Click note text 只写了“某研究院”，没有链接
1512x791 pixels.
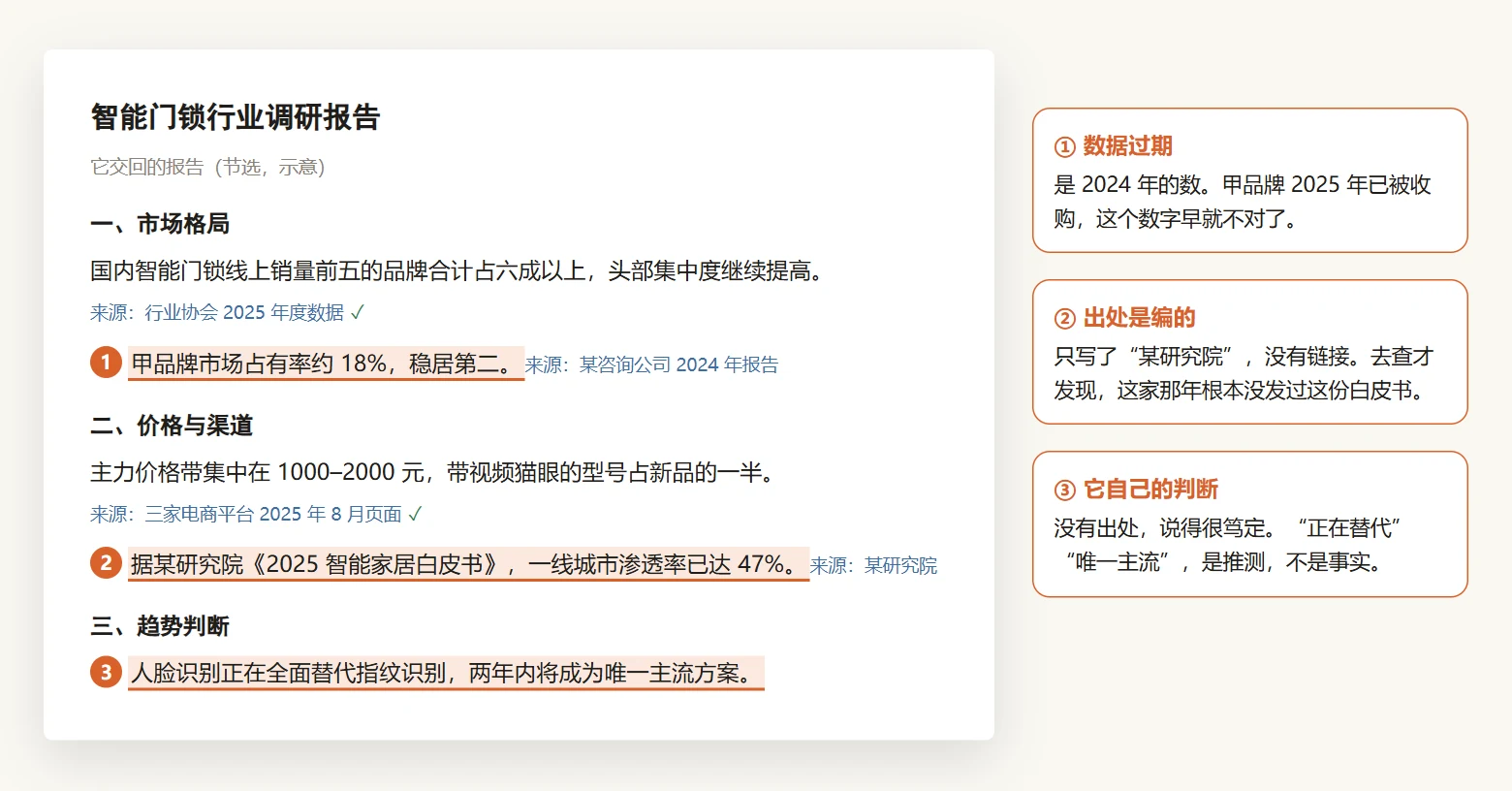pyautogui.click(x=1244, y=373)
